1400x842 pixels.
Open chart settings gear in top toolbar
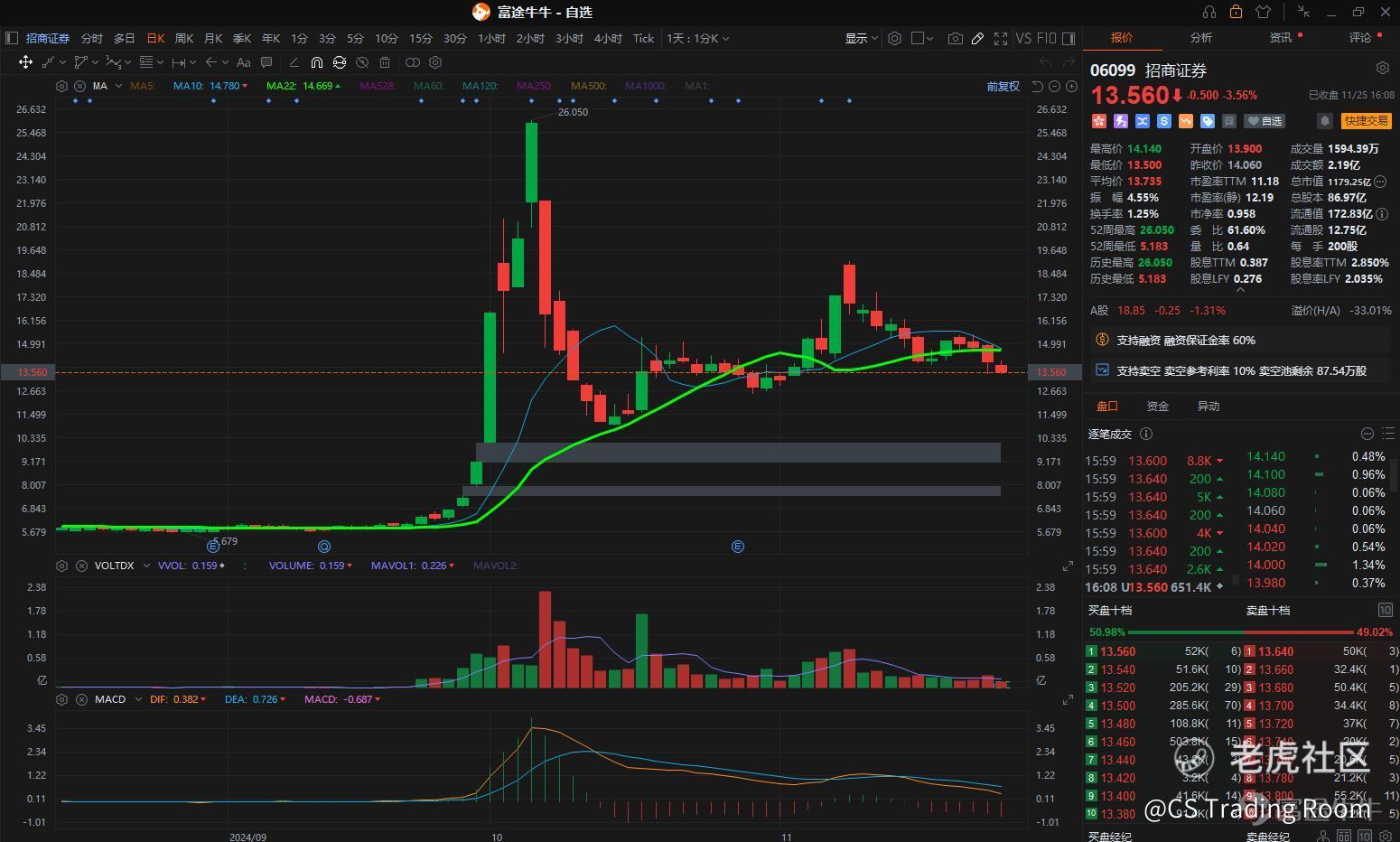(894, 38)
